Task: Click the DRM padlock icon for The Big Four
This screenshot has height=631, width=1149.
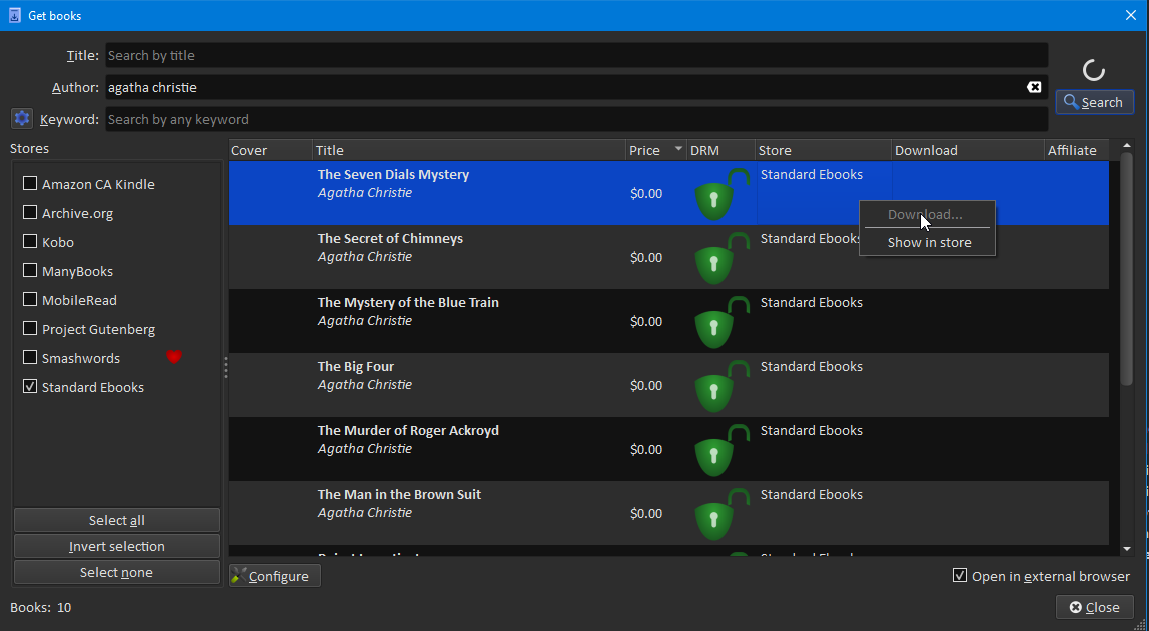Action: click(x=722, y=385)
